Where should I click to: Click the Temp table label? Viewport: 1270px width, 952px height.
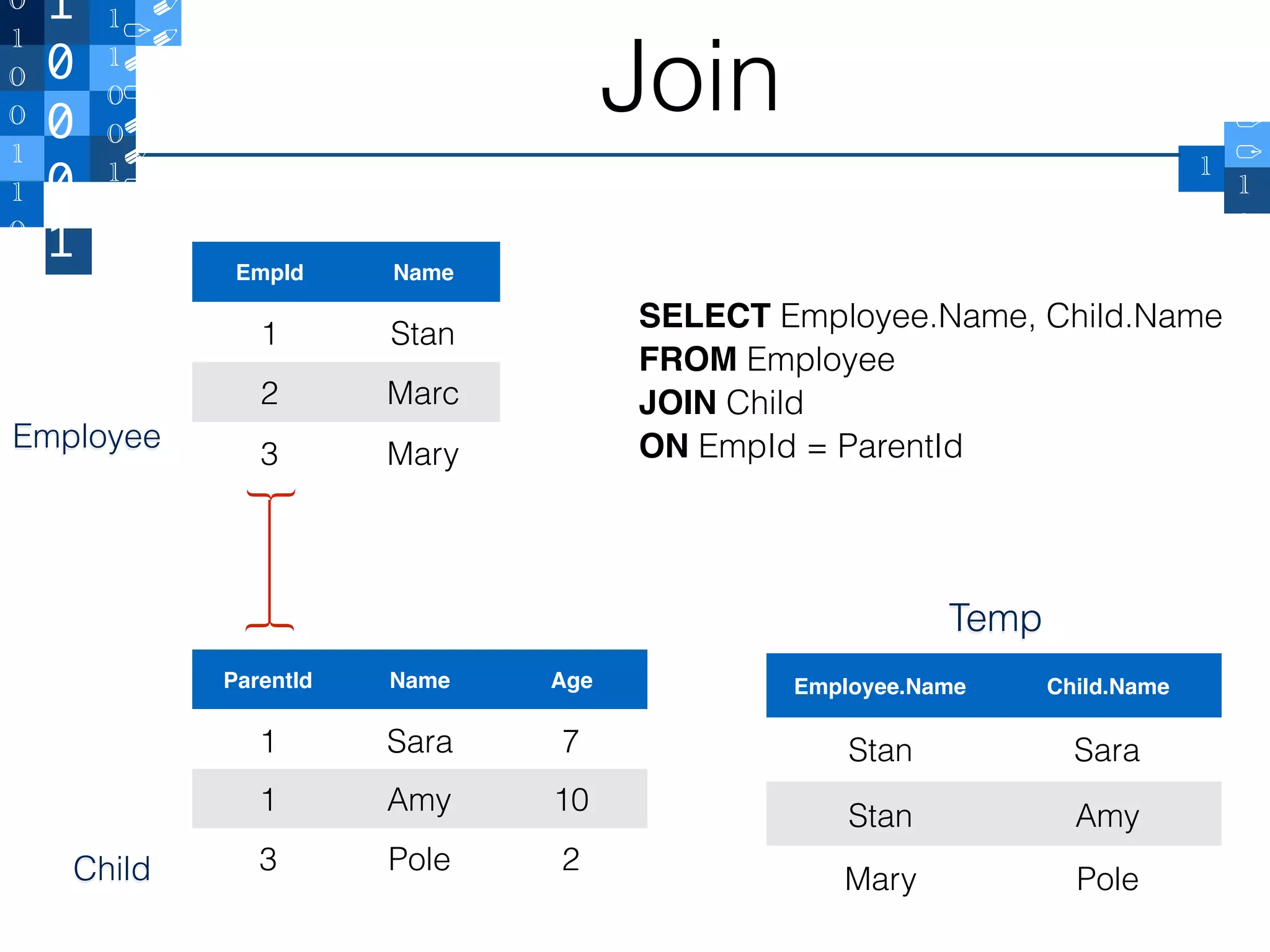pyautogui.click(x=995, y=618)
